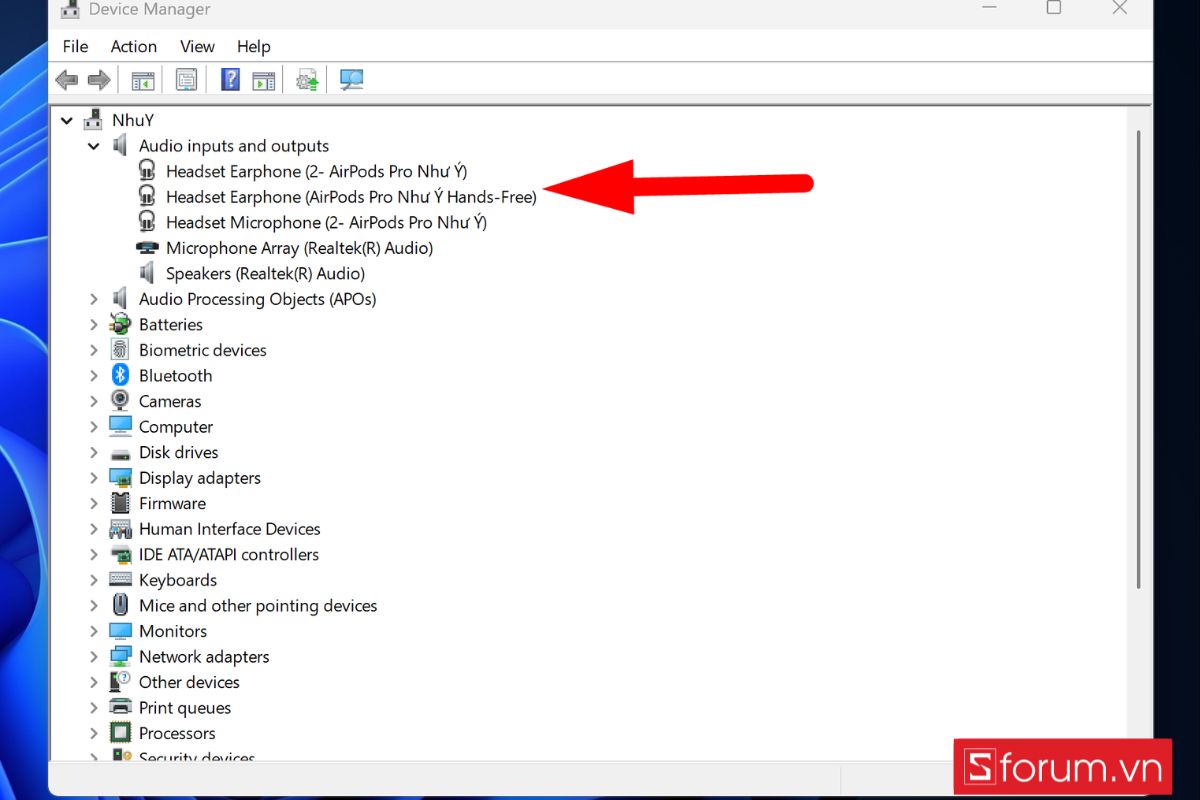Expand the Network adapters chevron

pyautogui.click(x=94, y=656)
